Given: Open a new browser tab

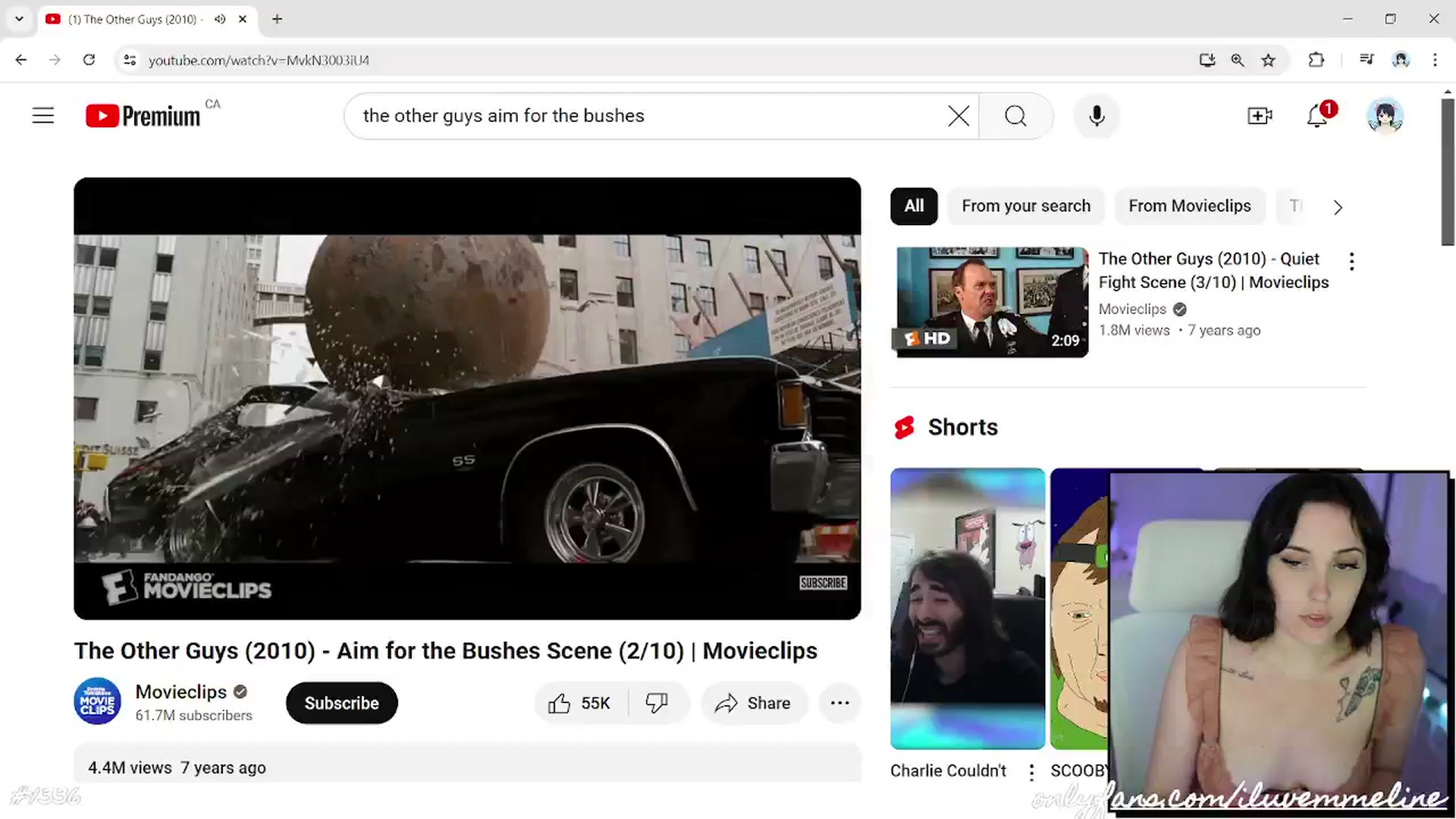Looking at the screenshot, I should pos(277,19).
